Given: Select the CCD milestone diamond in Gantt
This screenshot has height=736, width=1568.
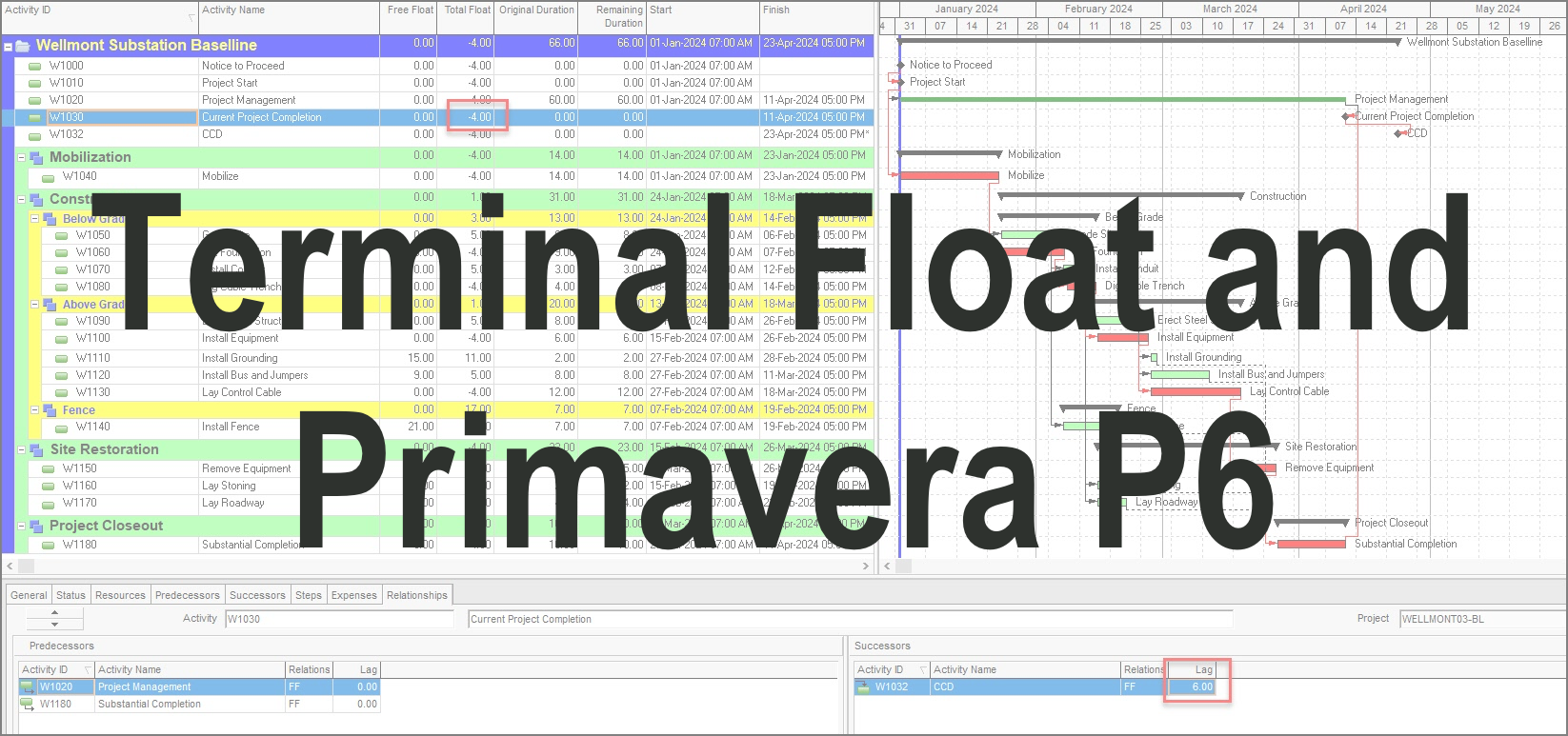Looking at the screenshot, I should [1397, 133].
